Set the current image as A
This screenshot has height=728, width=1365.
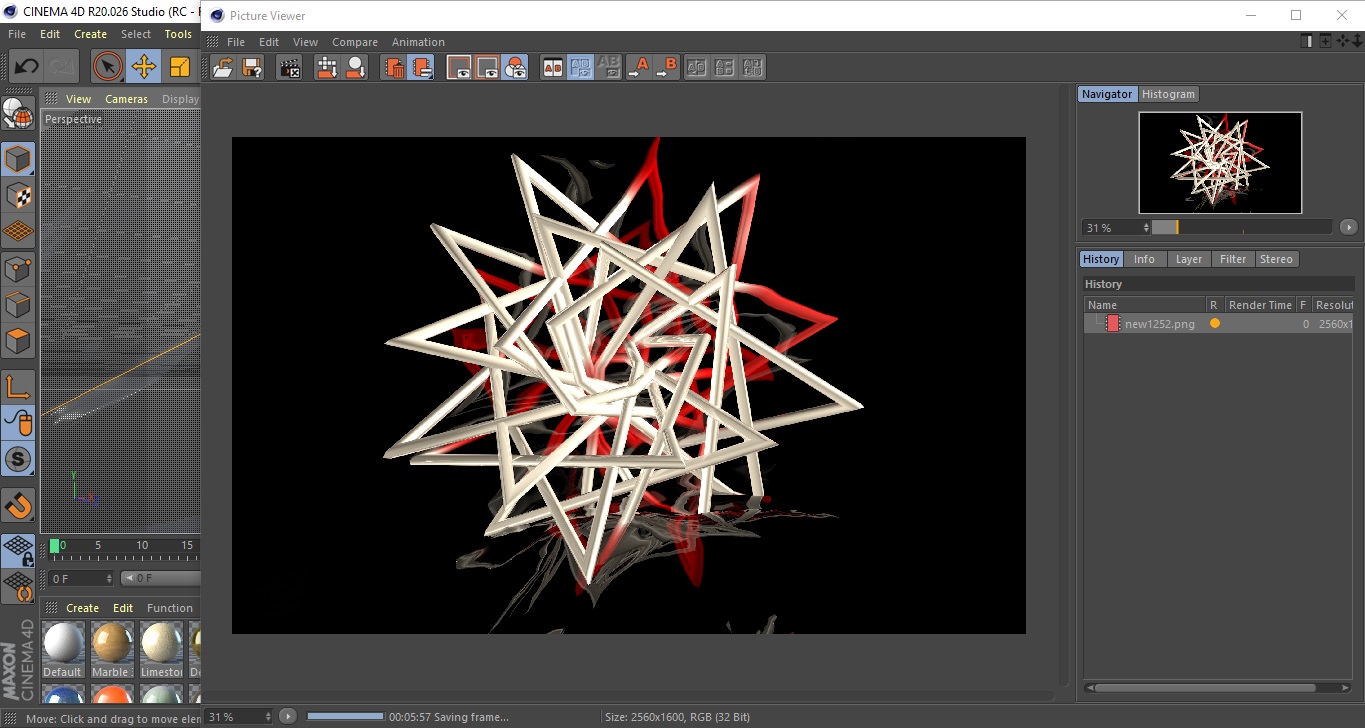tap(639, 67)
